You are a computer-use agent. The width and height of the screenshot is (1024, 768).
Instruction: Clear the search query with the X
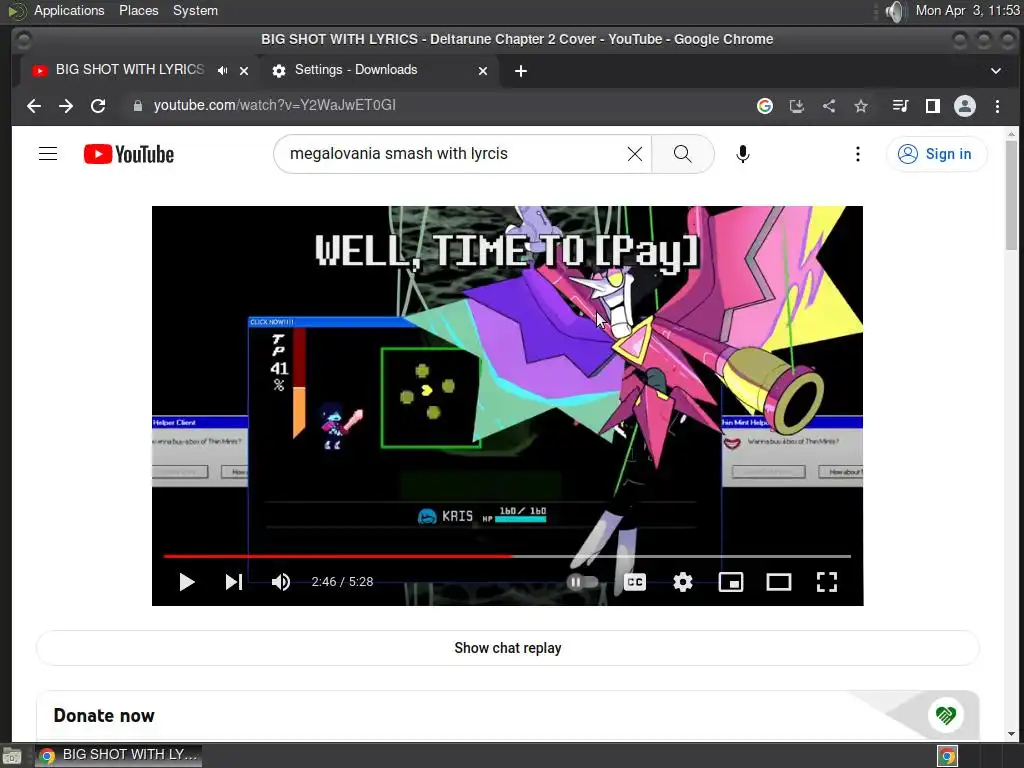pyautogui.click(x=635, y=154)
